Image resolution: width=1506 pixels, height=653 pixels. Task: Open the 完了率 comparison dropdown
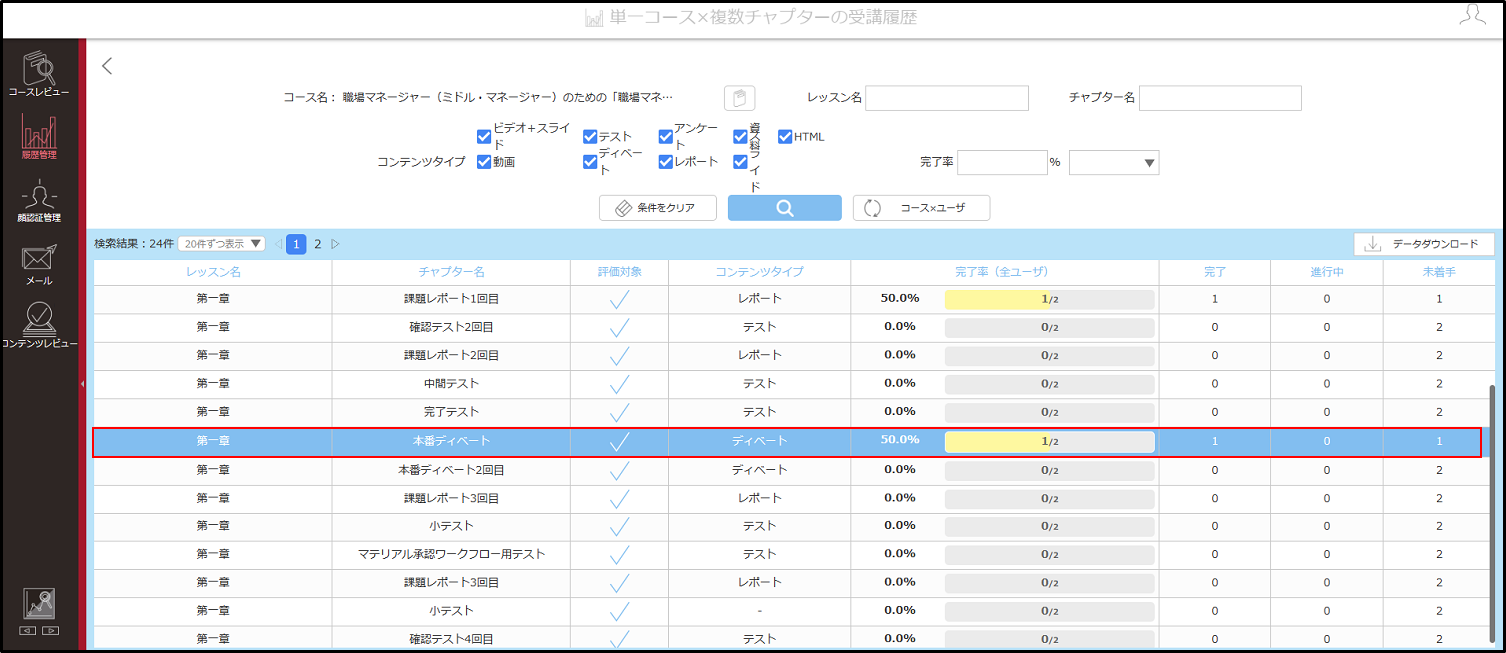tap(1114, 162)
